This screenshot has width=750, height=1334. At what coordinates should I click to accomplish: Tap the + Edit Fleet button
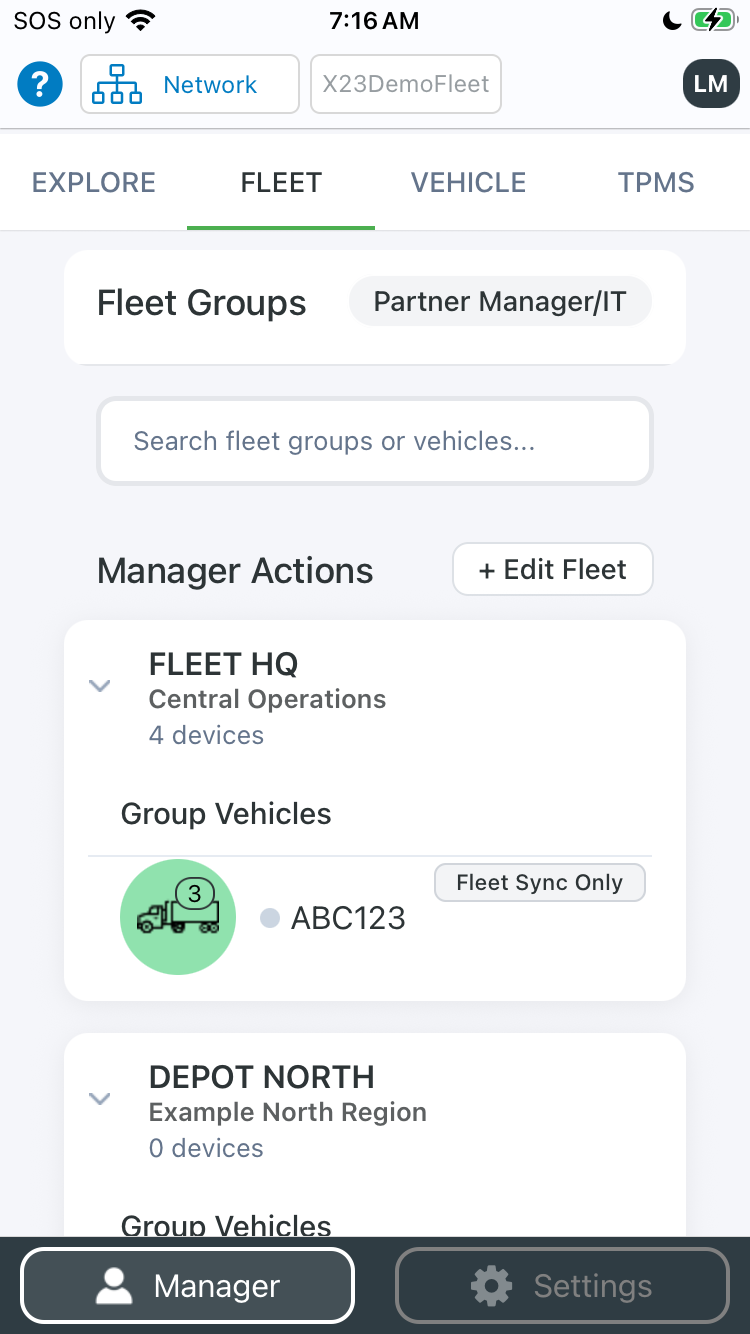pos(553,569)
